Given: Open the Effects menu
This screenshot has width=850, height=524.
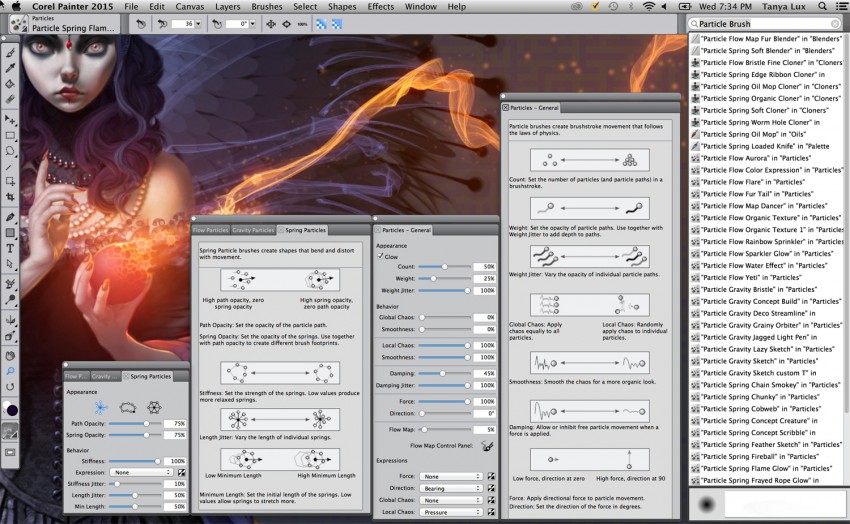Looking at the screenshot, I should (381, 7).
